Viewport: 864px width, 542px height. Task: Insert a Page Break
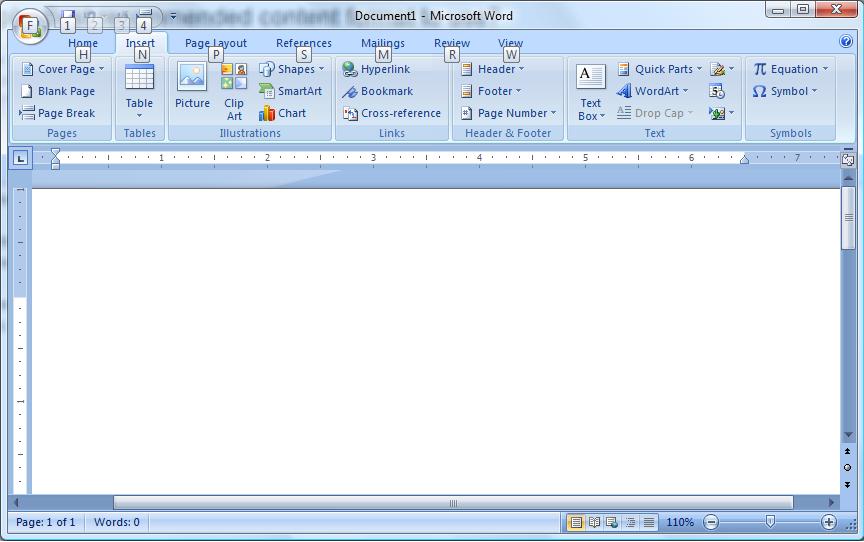click(57, 113)
